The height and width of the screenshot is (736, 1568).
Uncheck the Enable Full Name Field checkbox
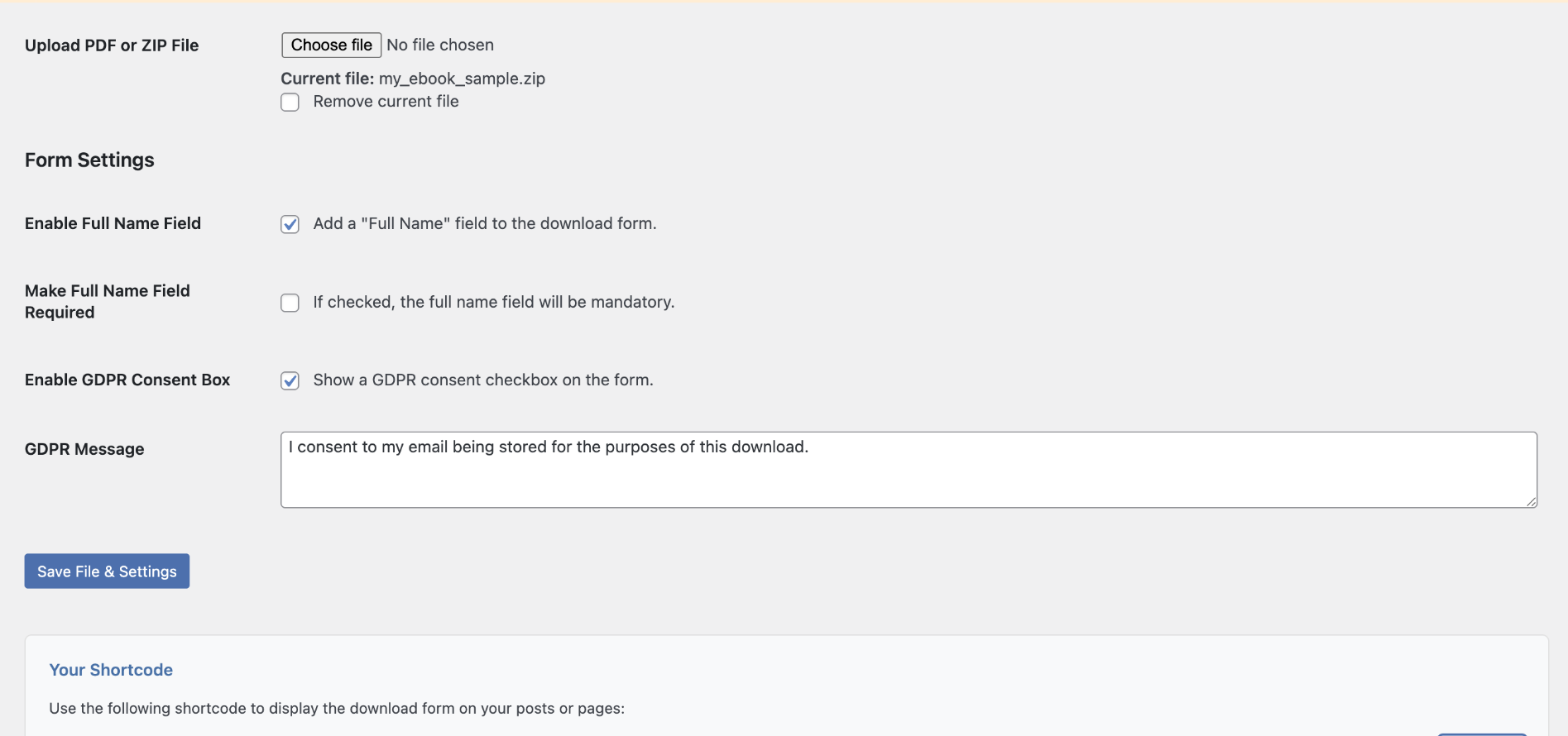(290, 224)
